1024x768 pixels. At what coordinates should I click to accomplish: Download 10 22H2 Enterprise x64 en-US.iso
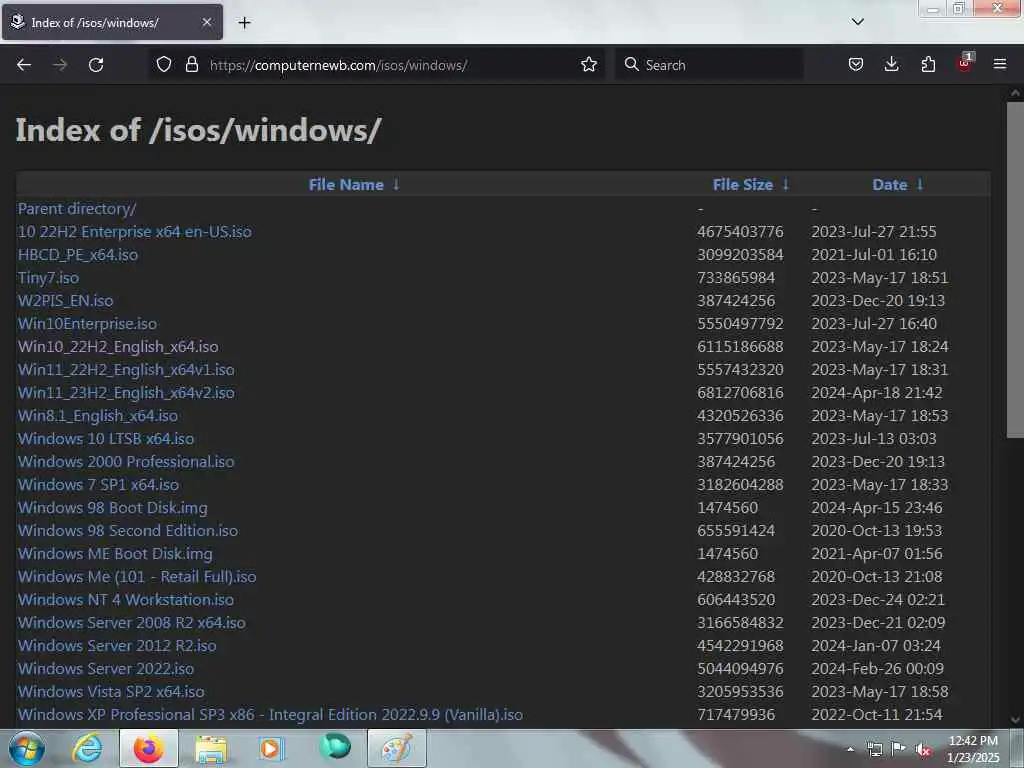click(135, 232)
